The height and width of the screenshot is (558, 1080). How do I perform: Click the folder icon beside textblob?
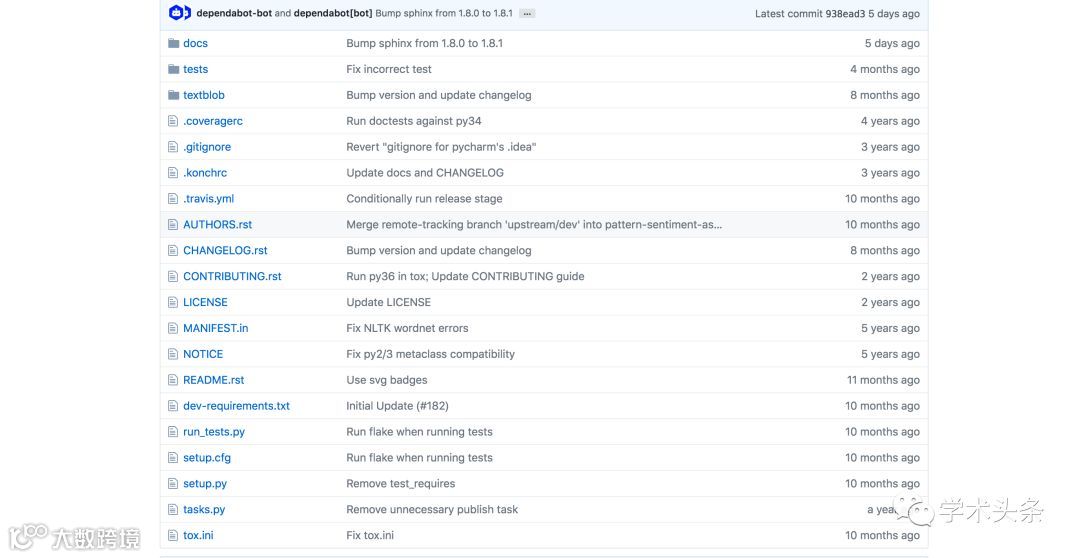pyautogui.click(x=173, y=95)
